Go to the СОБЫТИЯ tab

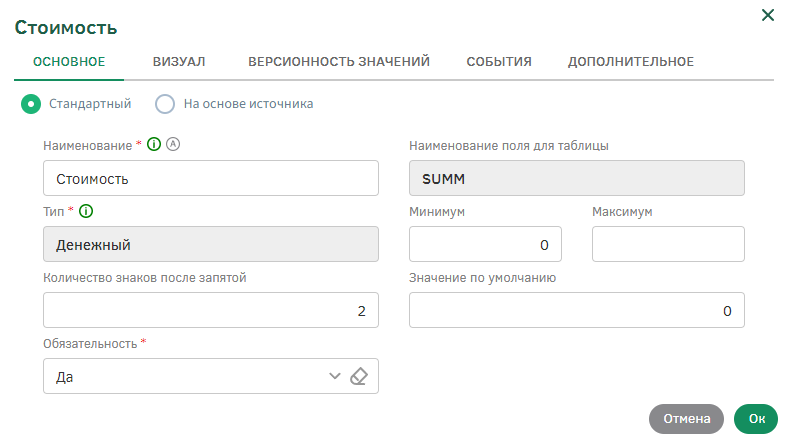[x=499, y=62]
